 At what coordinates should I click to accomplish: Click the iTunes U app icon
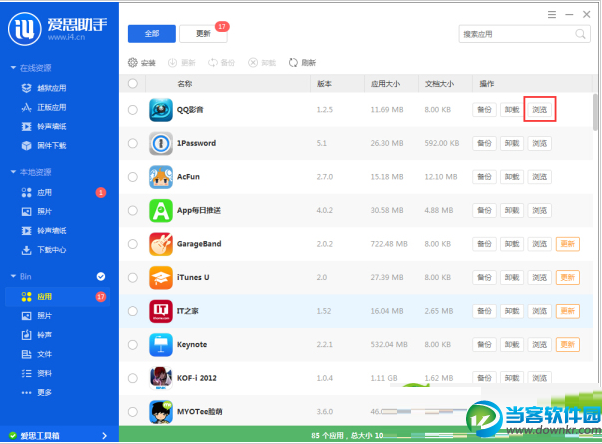click(161, 277)
